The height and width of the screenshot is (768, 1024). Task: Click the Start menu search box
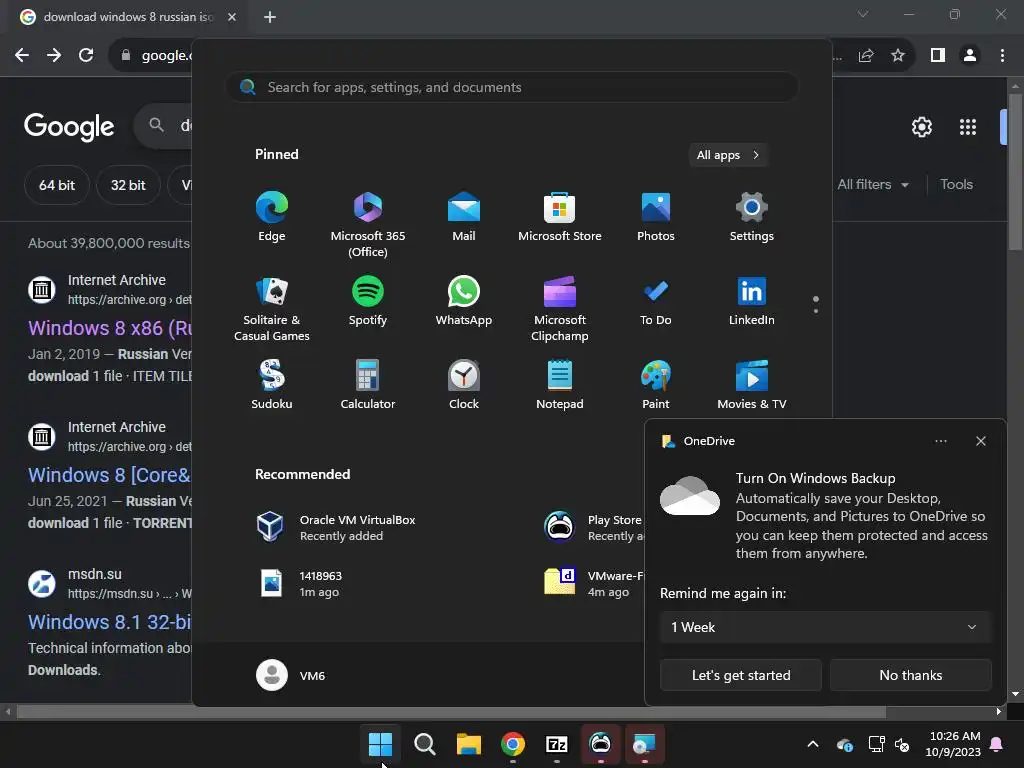point(511,87)
